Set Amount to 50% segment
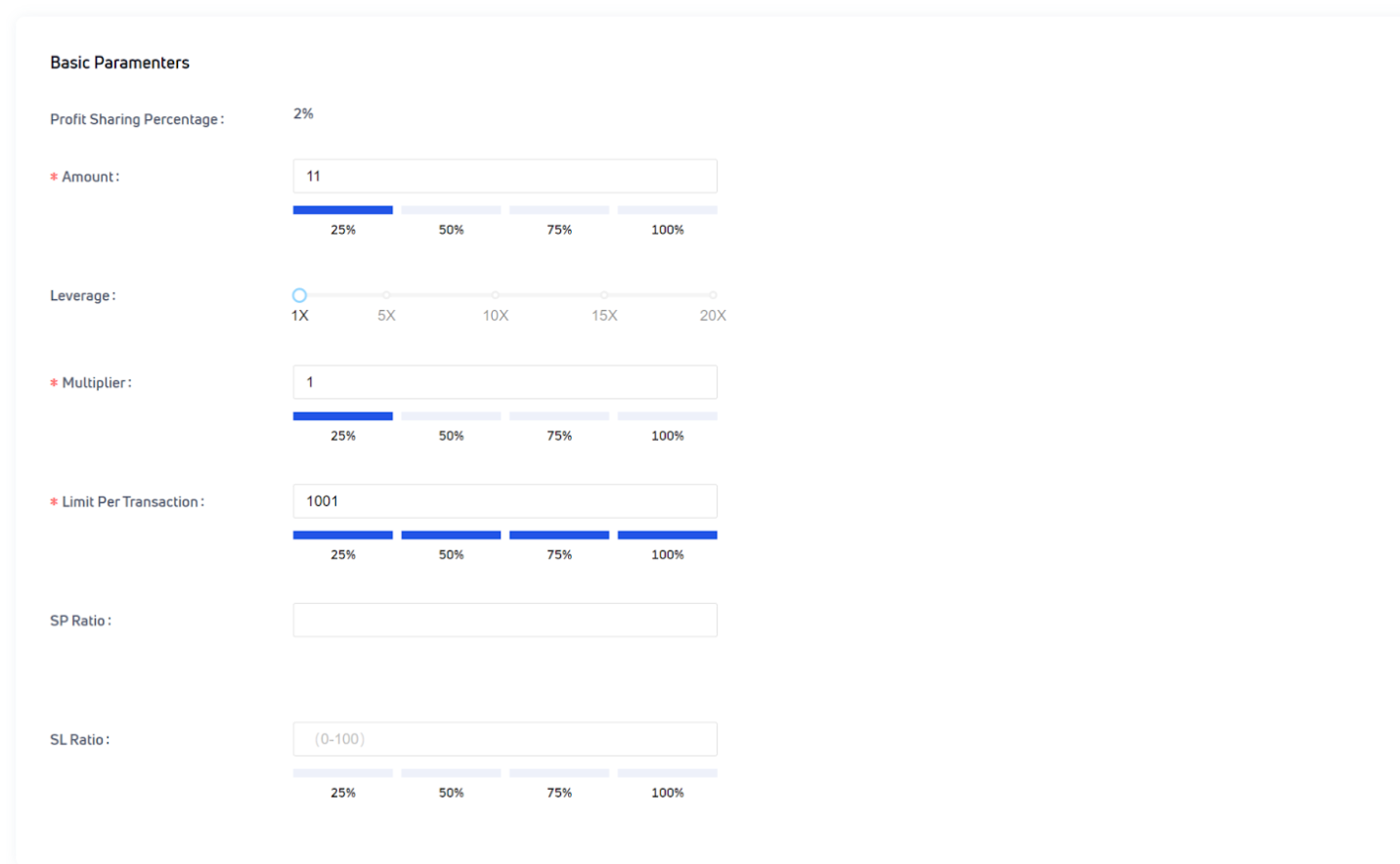This screenshot has width=1400, height=864. pyautogui.click(x=451, y=210)
